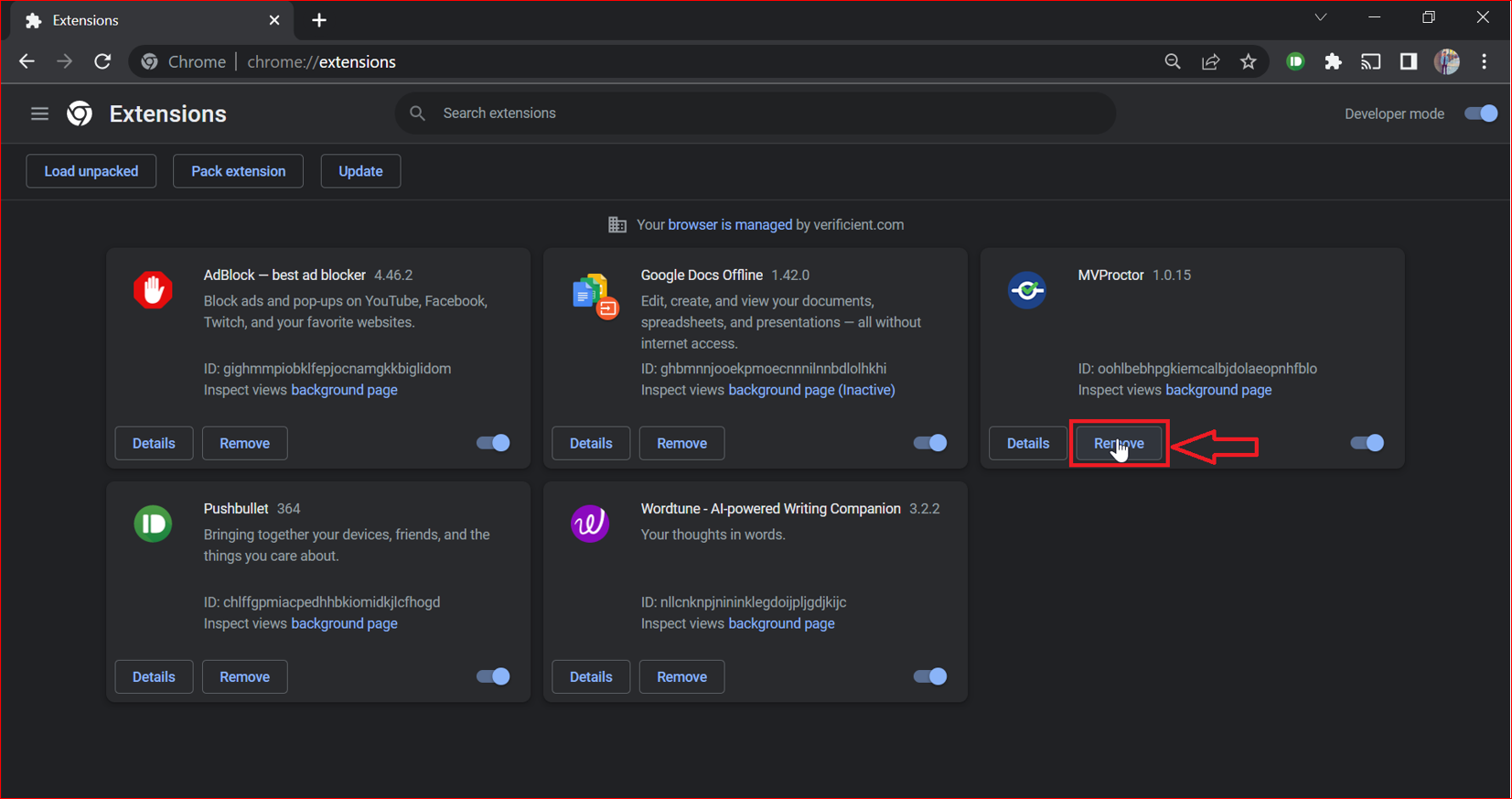Click Load unpacked button
Screen dimensions: 1512x799
point(91,171)
